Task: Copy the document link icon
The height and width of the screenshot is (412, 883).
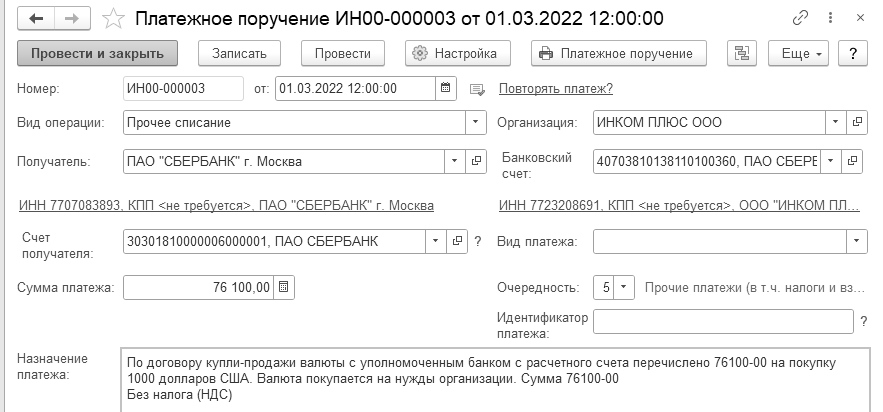Action: click(800, 19)
